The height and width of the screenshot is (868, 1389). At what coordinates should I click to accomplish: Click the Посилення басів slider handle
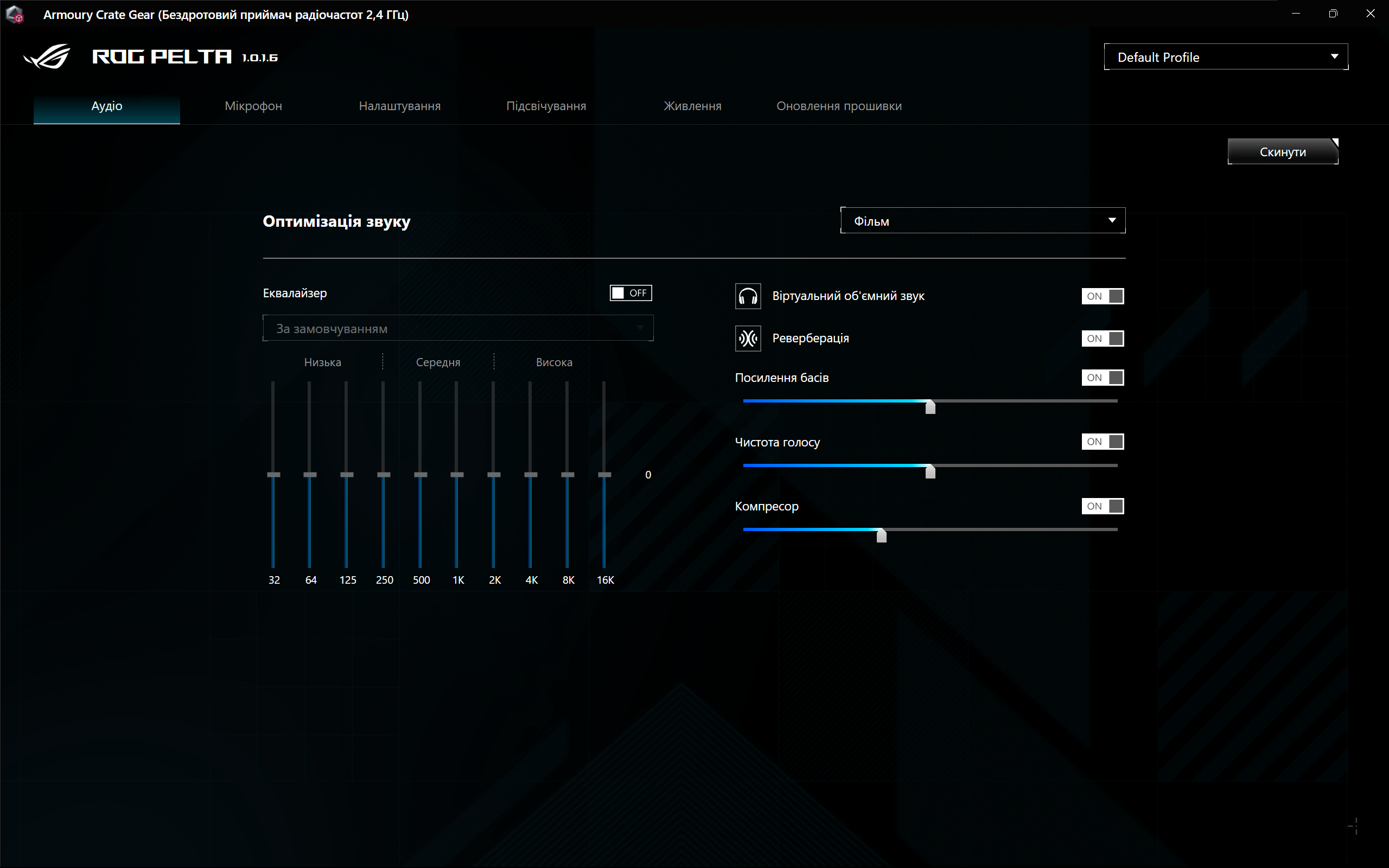point(931,406)
